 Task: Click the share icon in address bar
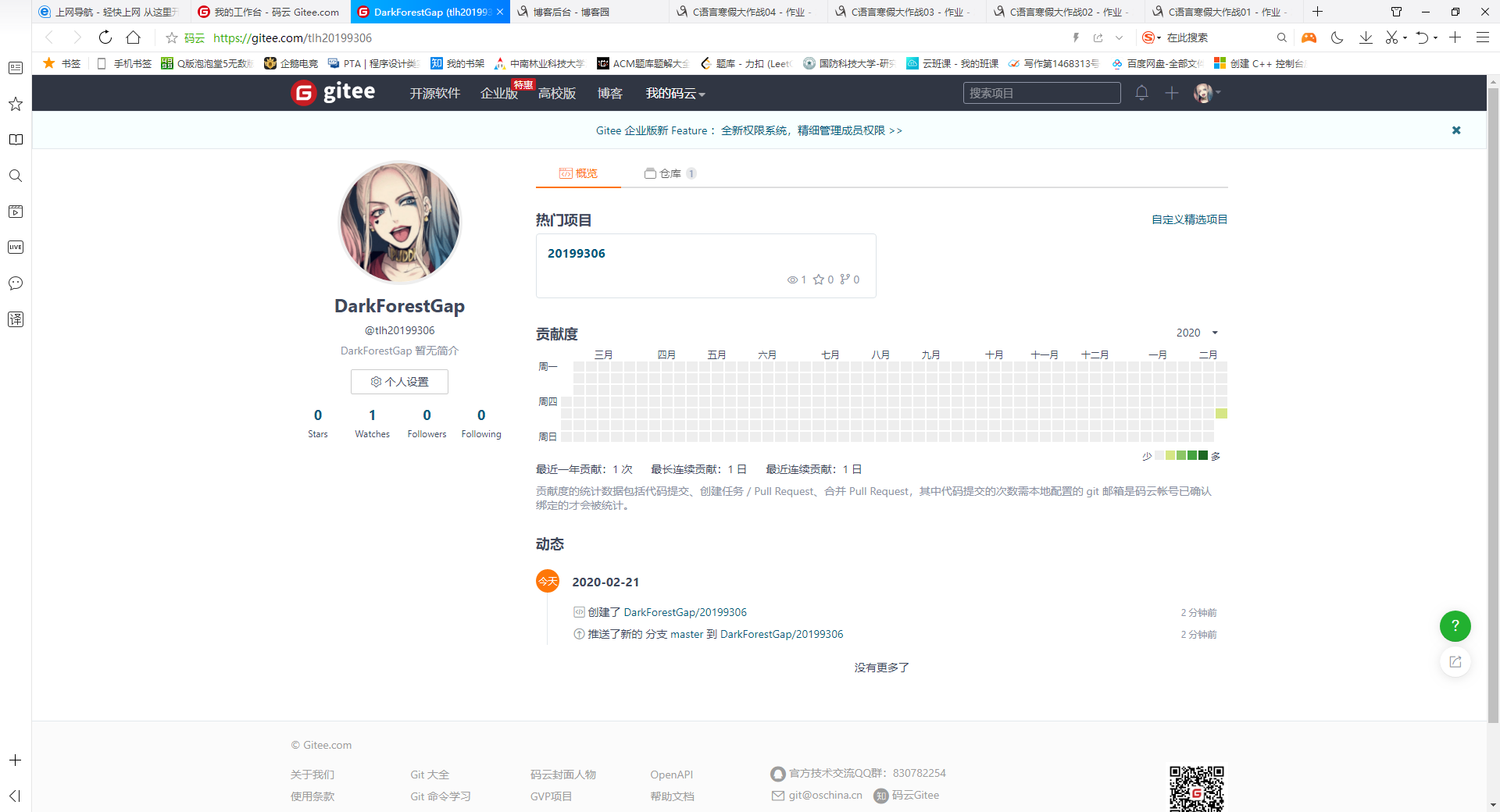[x=1098, y=37]
